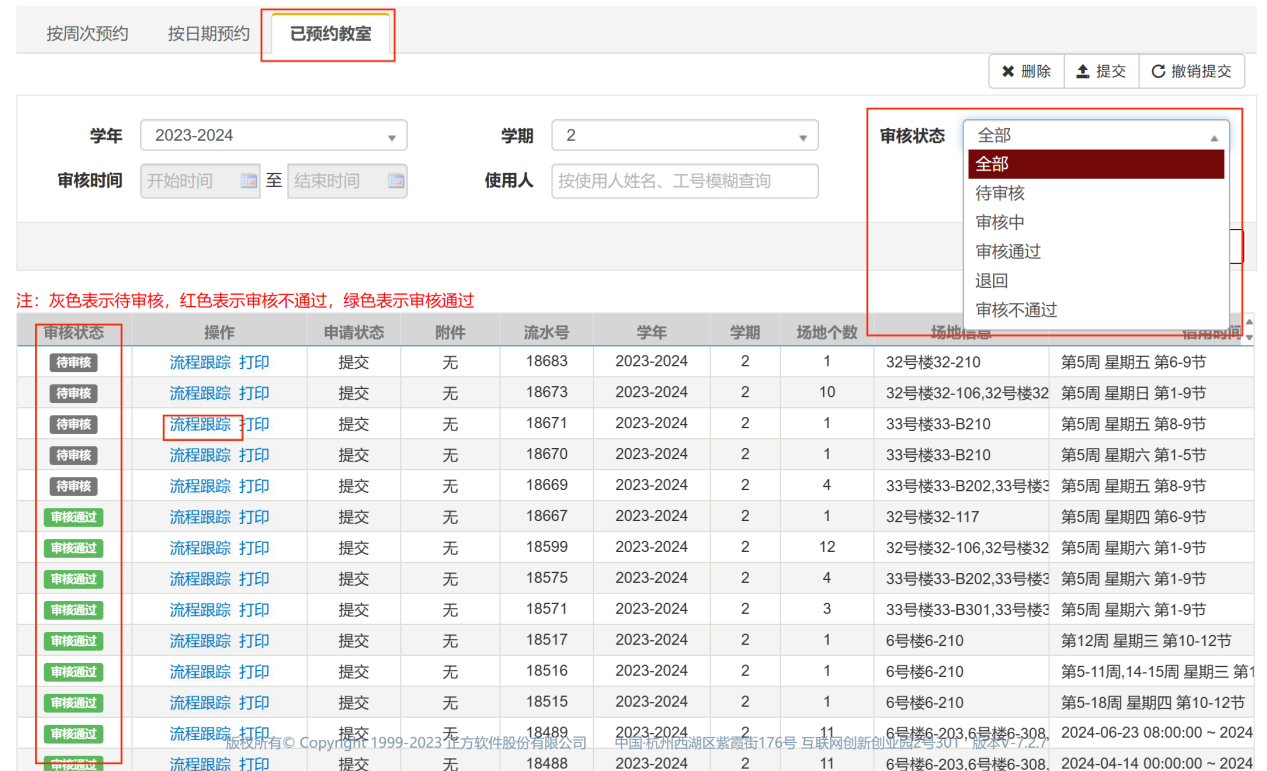Open 流程跟踪 for serial number 18673

tap(200, 393)
